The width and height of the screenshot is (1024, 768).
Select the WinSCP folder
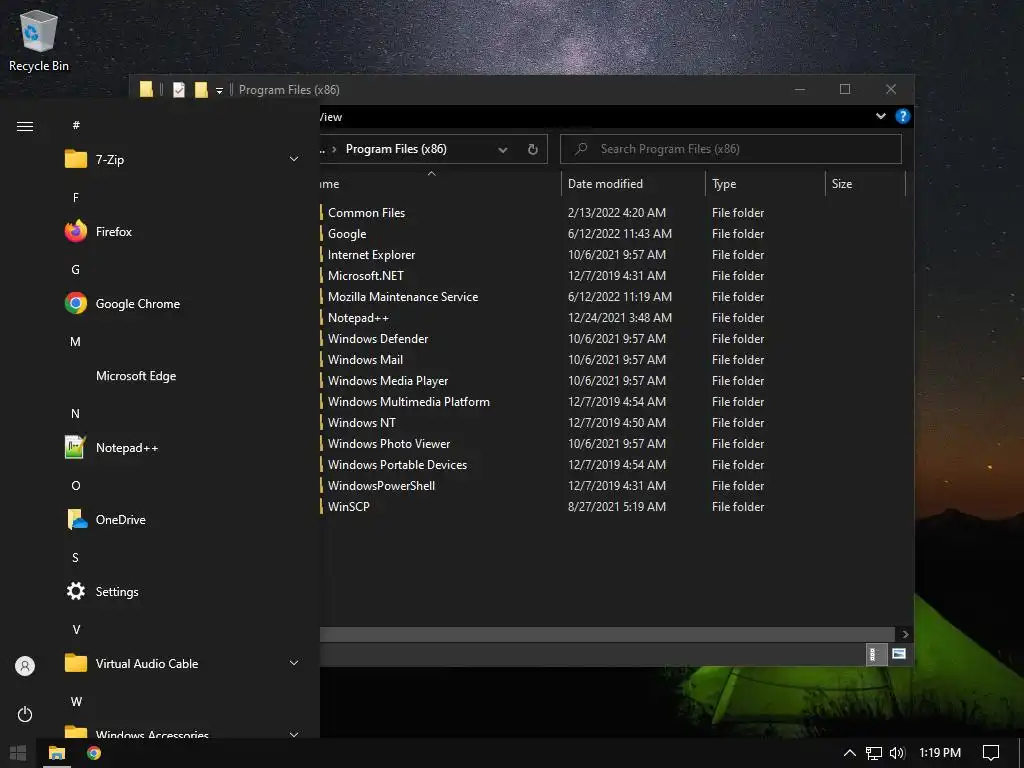(349, 507)
